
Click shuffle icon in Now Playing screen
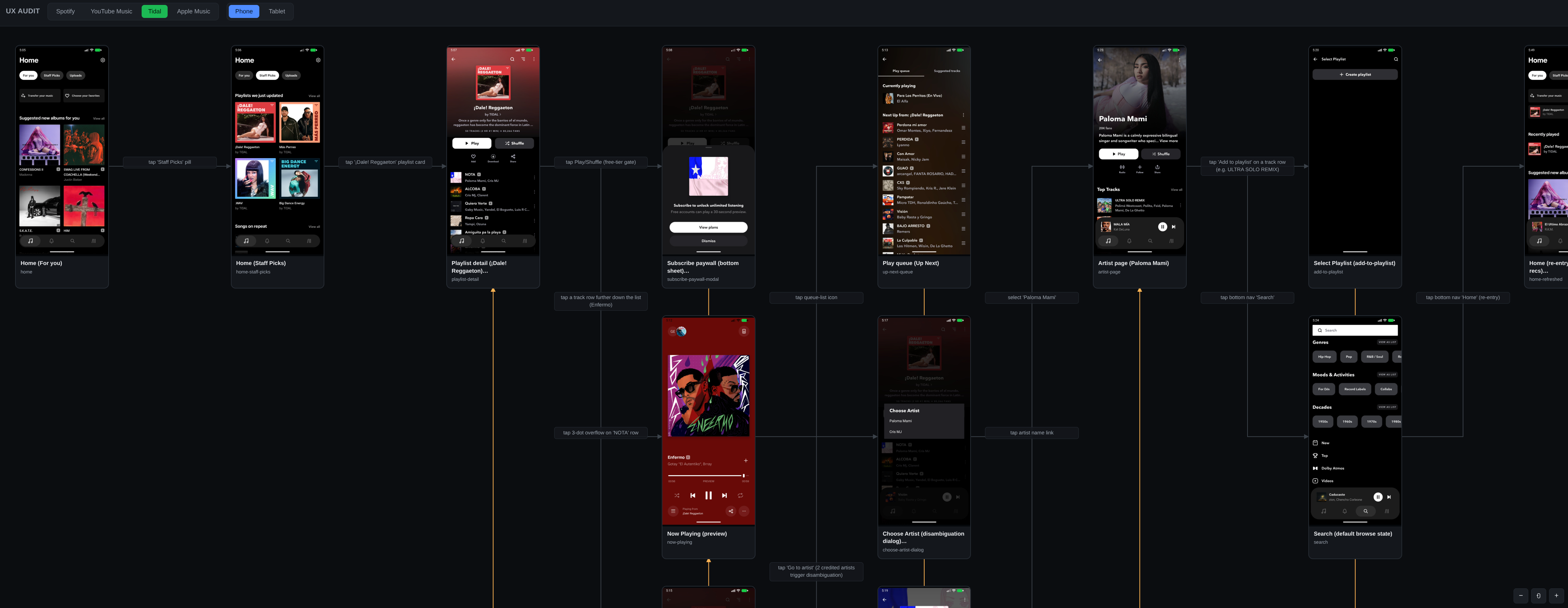coord(677,496)
